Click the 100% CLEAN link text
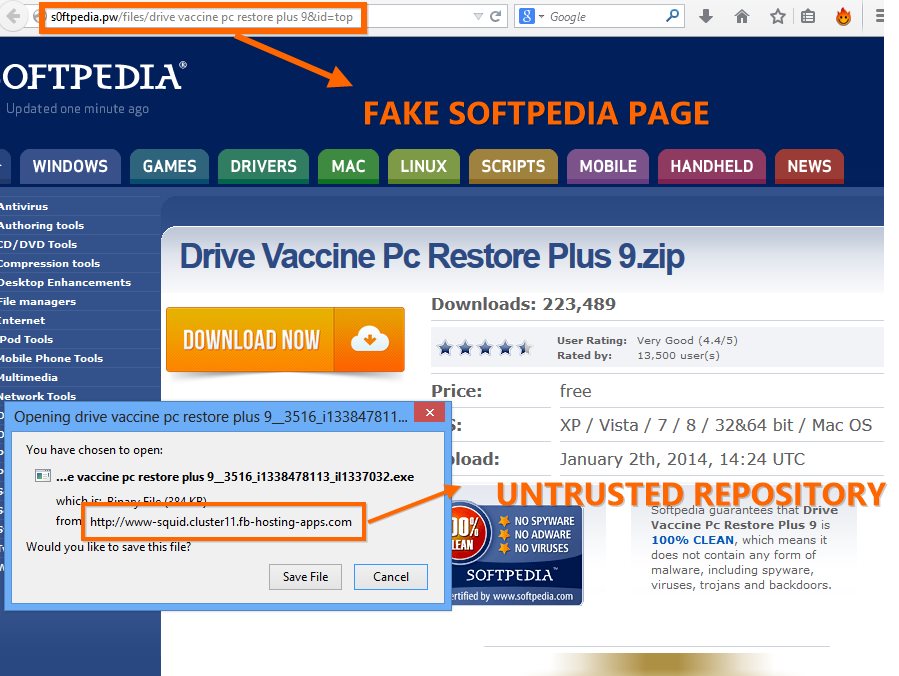The image size is (899, 676). coord(692,540)
